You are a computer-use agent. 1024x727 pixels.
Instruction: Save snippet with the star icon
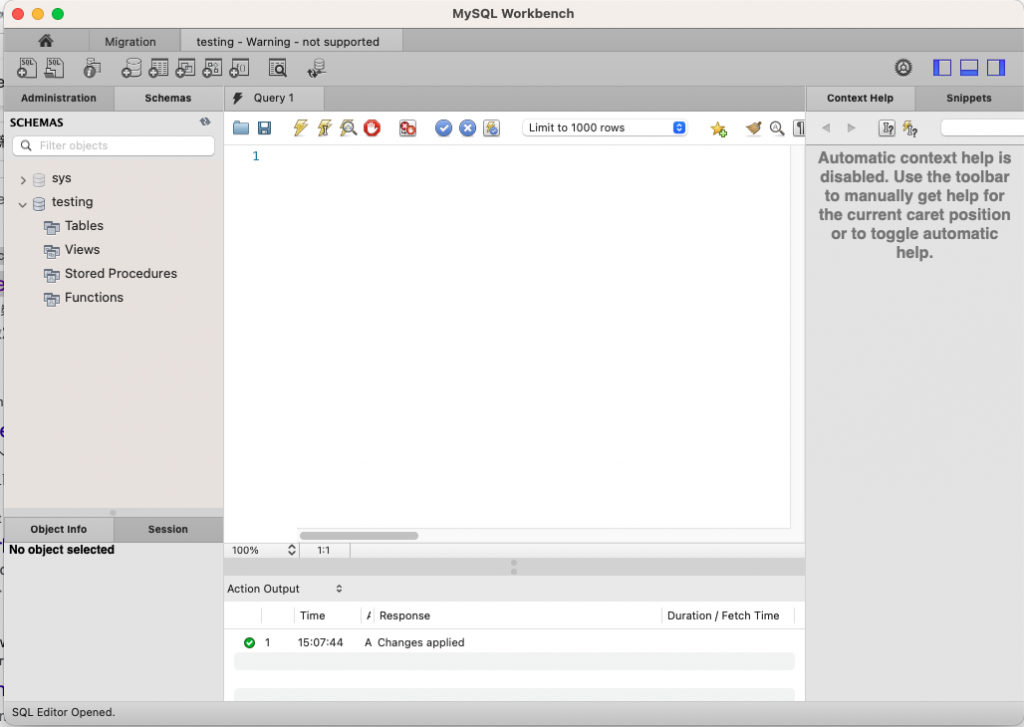coord(718,129)
